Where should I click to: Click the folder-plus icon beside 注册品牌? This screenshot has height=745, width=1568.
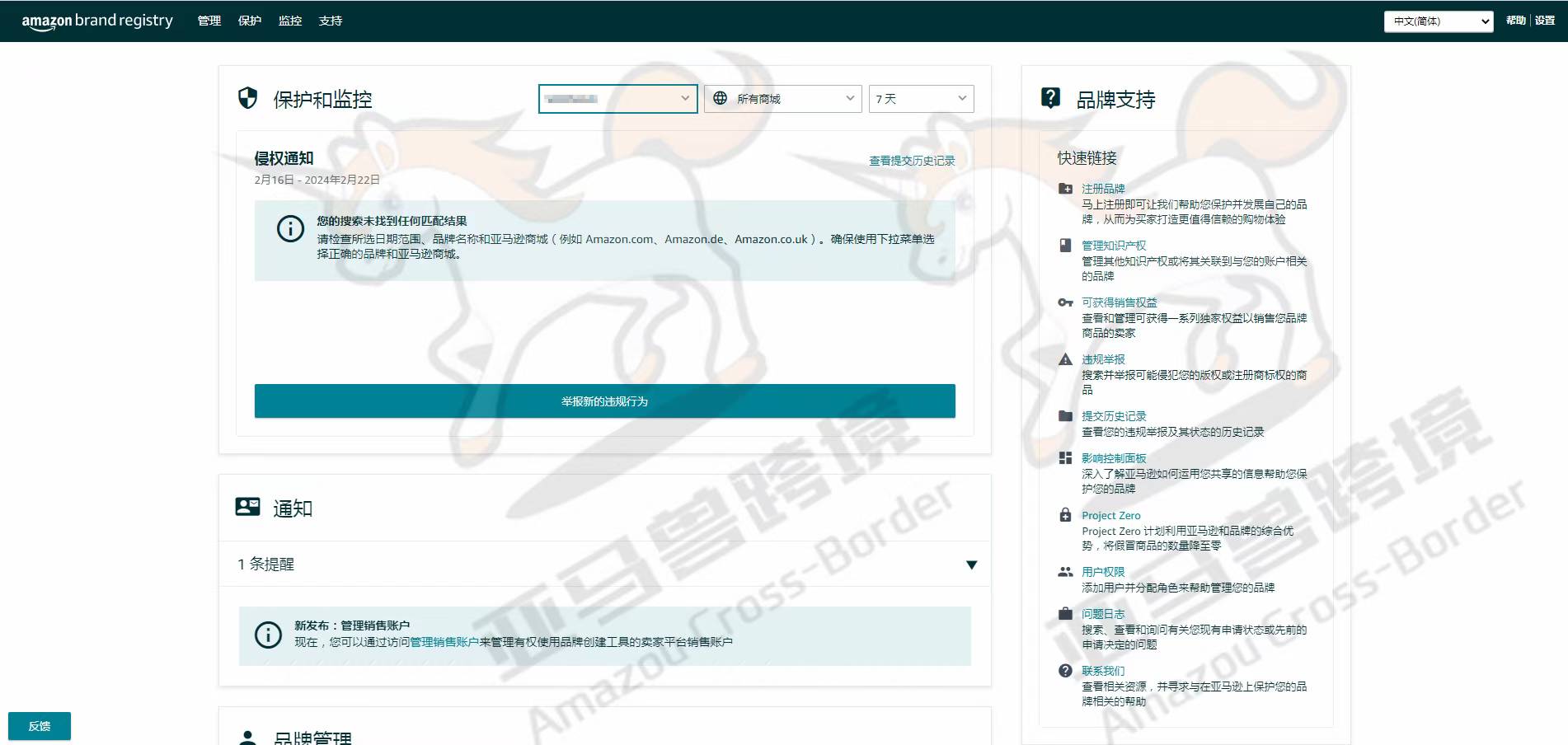[1065, 189]
